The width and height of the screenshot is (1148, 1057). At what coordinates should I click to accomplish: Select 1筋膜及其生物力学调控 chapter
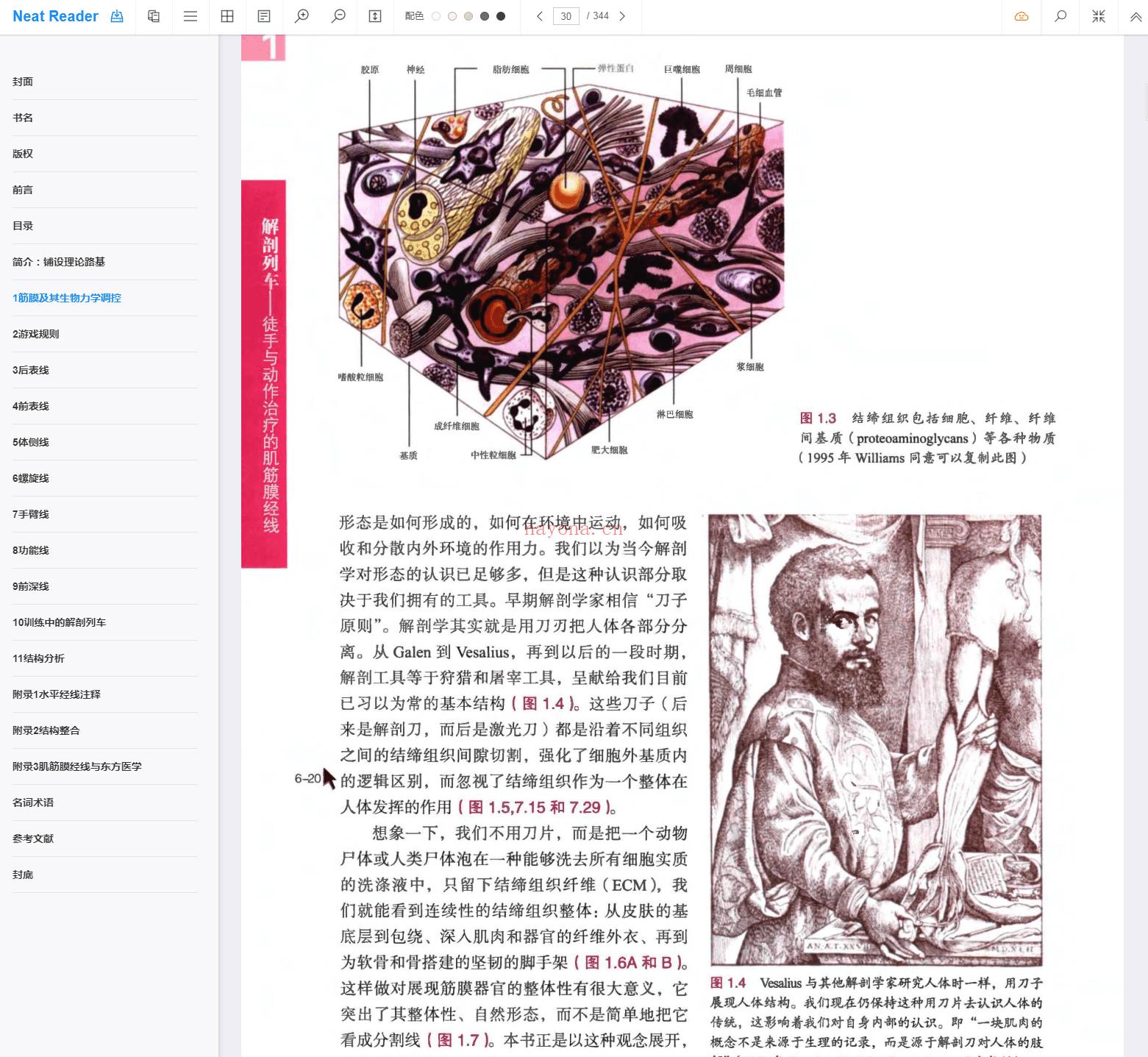click(105, 298)
